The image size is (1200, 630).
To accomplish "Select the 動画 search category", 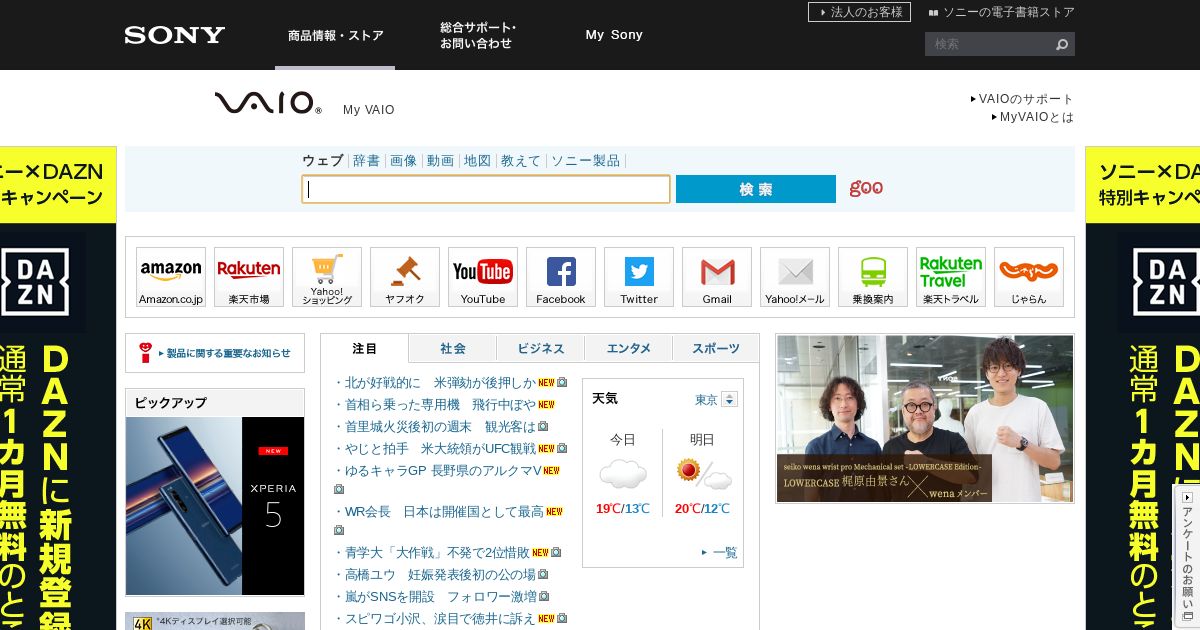I will [440, 160].
